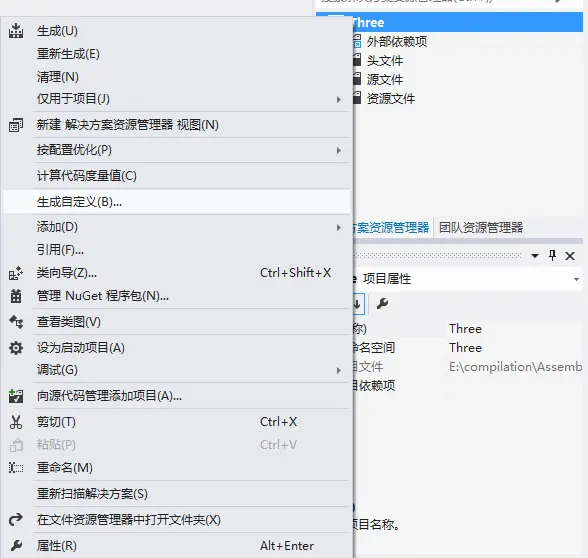
Task: Click the NuGet package manager icon
Action: pyautogui.click(x=16, y=296)
